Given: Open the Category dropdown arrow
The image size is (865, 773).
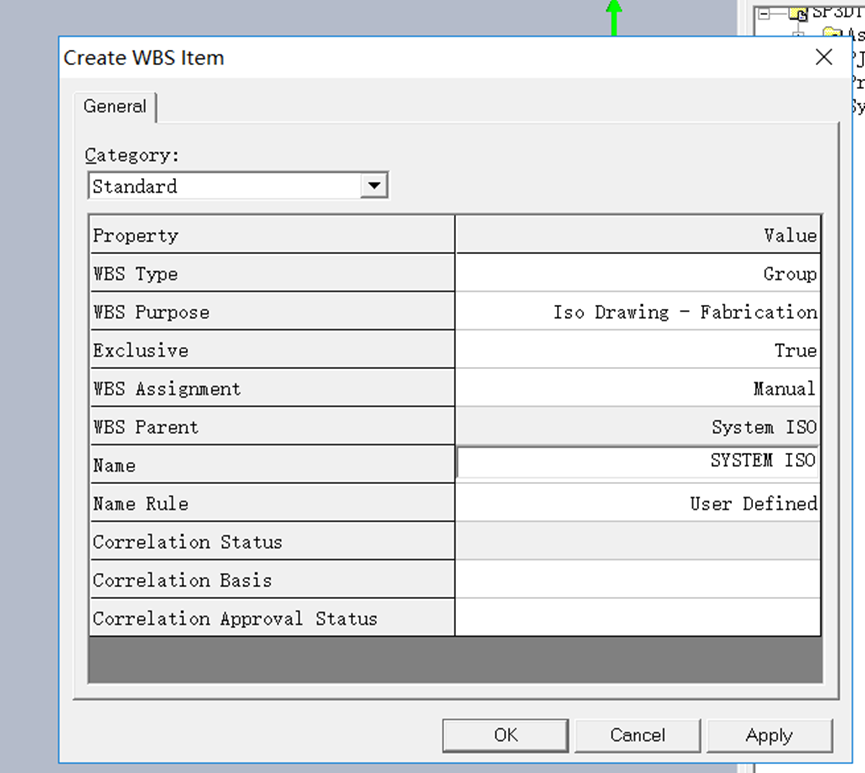Looking at the screenshot, I should [374, 186].
